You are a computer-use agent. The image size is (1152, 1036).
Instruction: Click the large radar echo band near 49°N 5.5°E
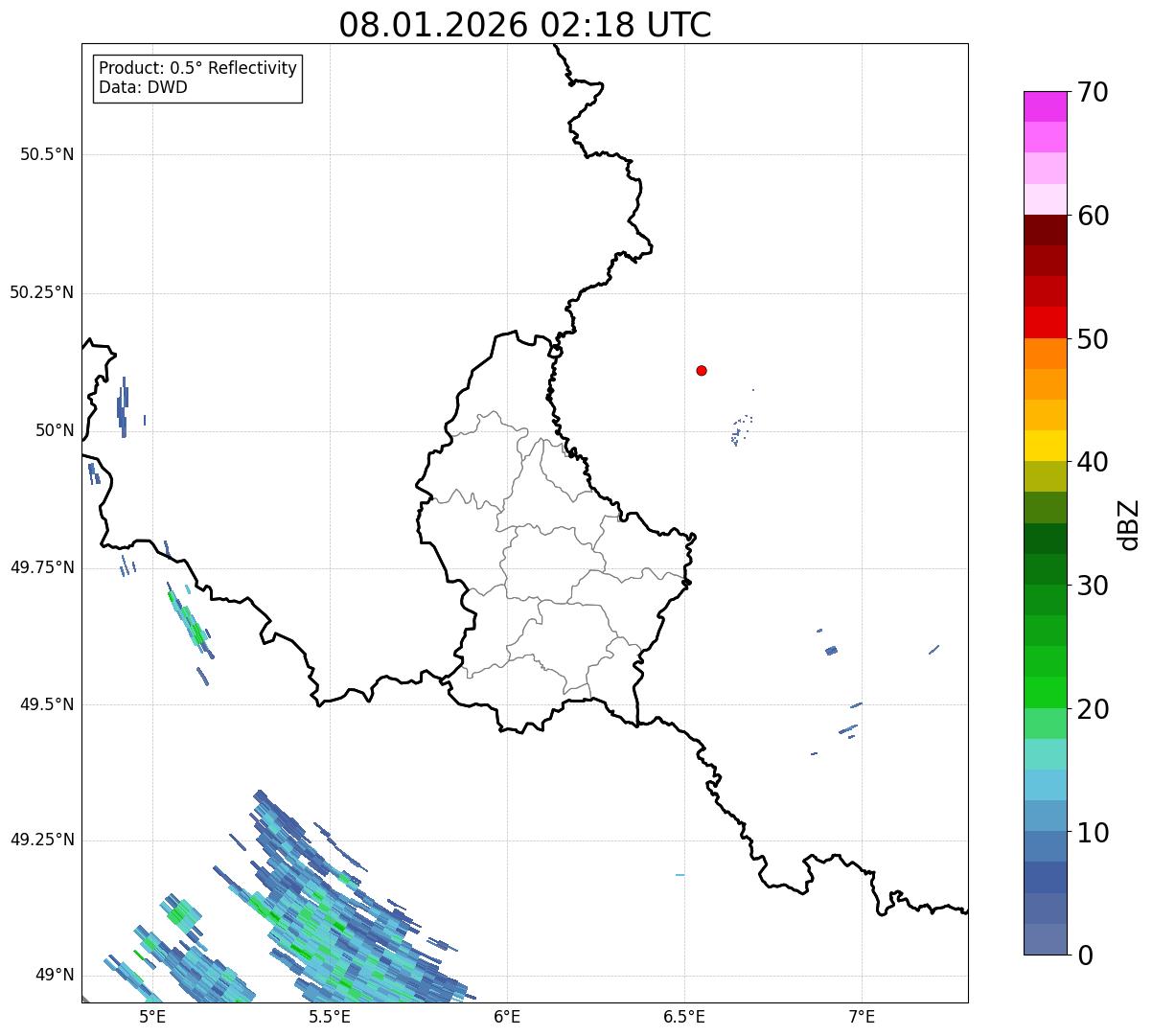tap(345, 910)
